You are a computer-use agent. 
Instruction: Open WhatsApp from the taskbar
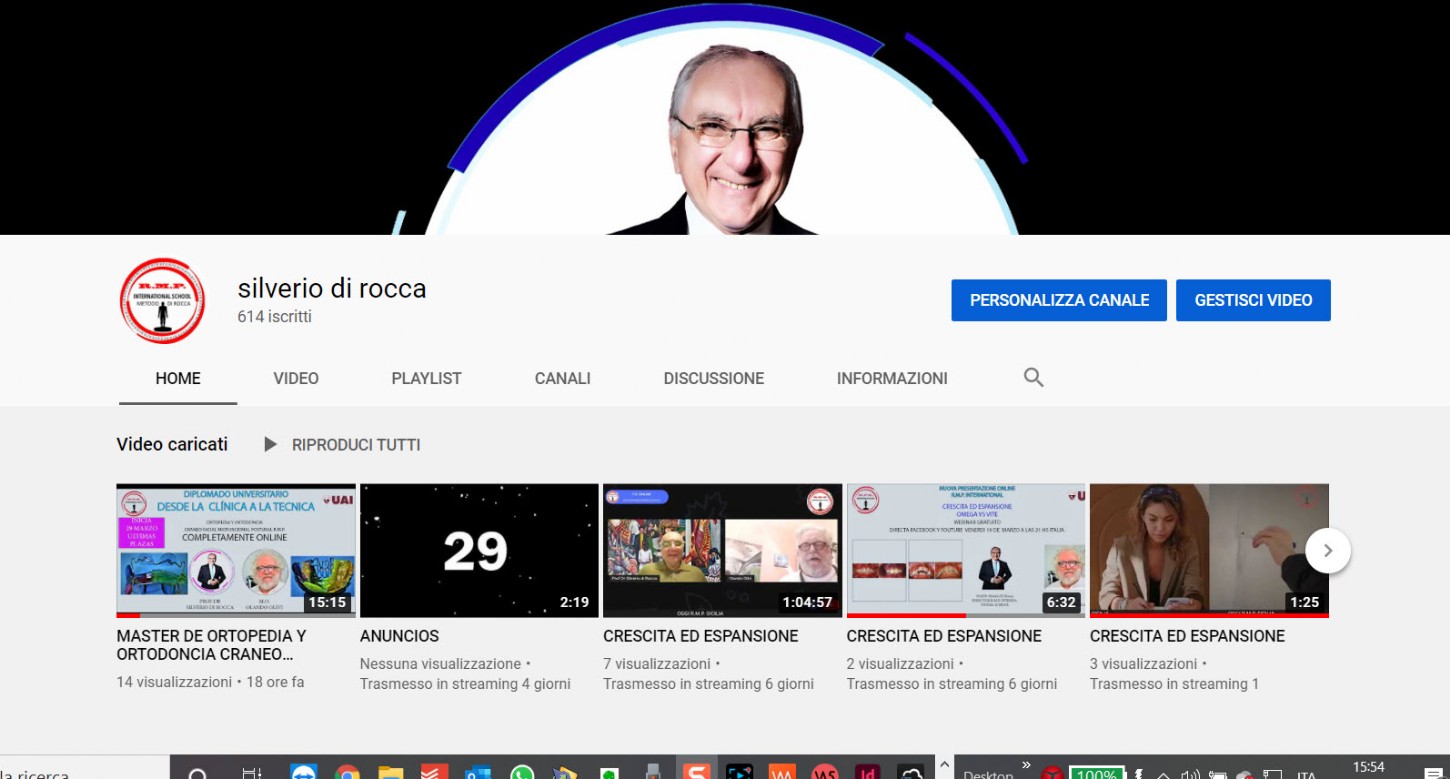pyautogui.click(x=522, y=772)
